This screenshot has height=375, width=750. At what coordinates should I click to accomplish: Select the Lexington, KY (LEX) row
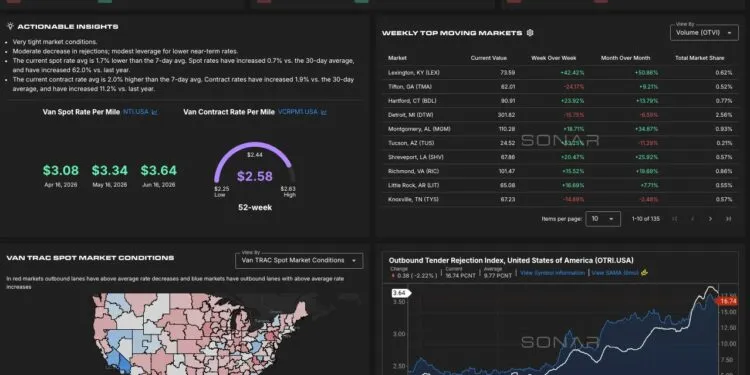pos(560,73)
